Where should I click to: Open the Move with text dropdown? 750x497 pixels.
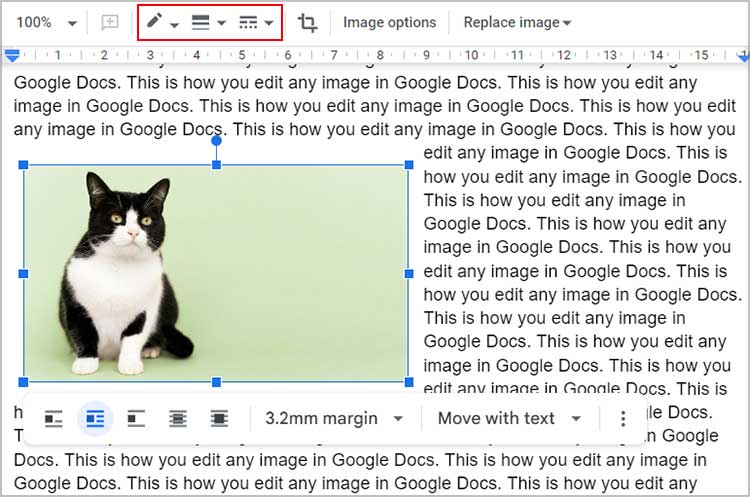[509, 419]
